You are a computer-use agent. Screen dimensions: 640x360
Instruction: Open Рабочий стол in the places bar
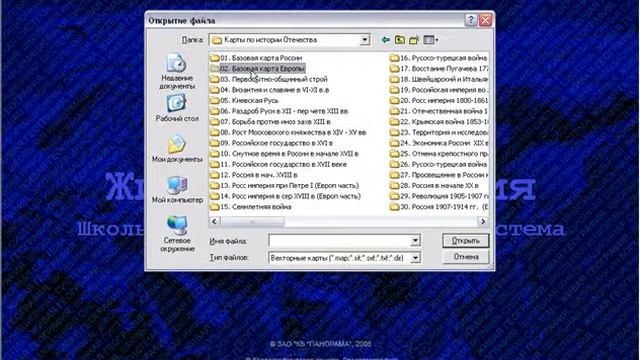(x=177, y=108)
